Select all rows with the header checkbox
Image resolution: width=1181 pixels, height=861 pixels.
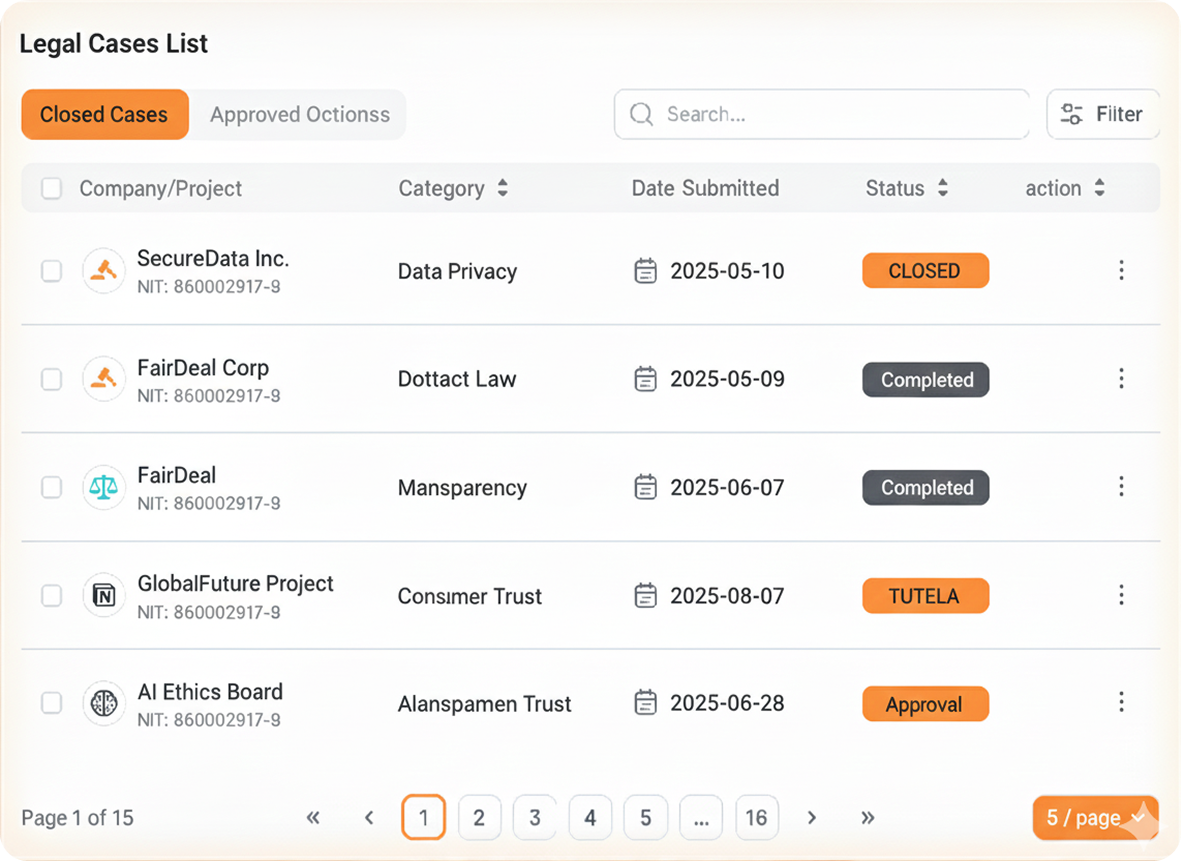click(x=51, y=188)
